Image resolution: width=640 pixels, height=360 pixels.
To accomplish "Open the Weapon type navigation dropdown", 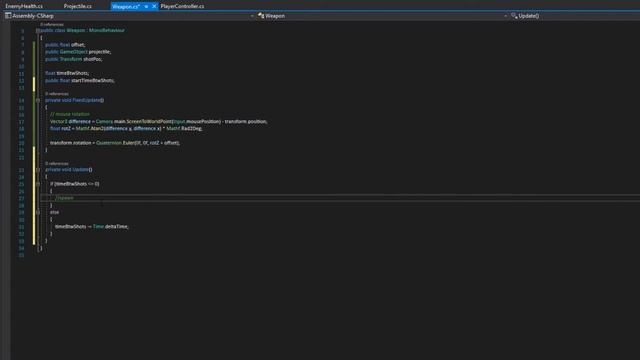I will (505, 16).
